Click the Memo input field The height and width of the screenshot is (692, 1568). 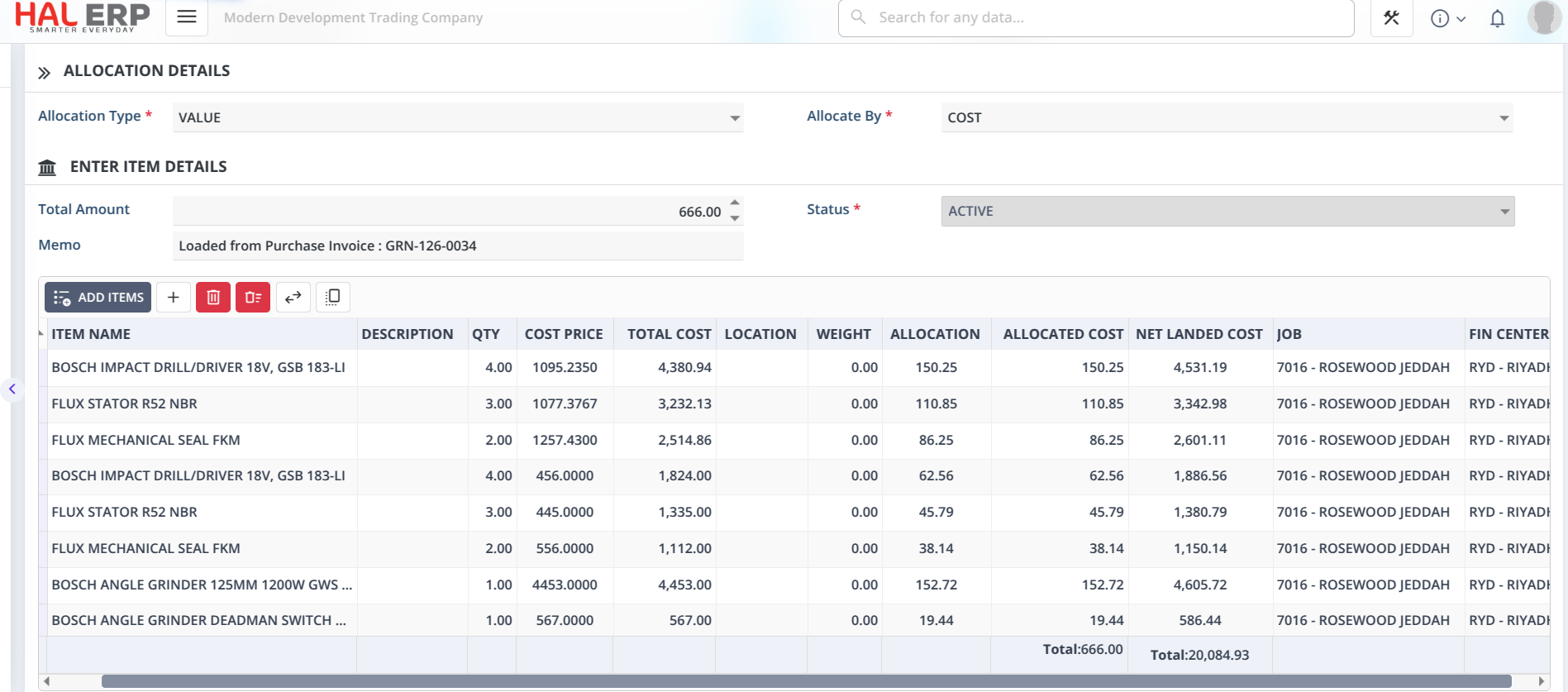point(457,246)
